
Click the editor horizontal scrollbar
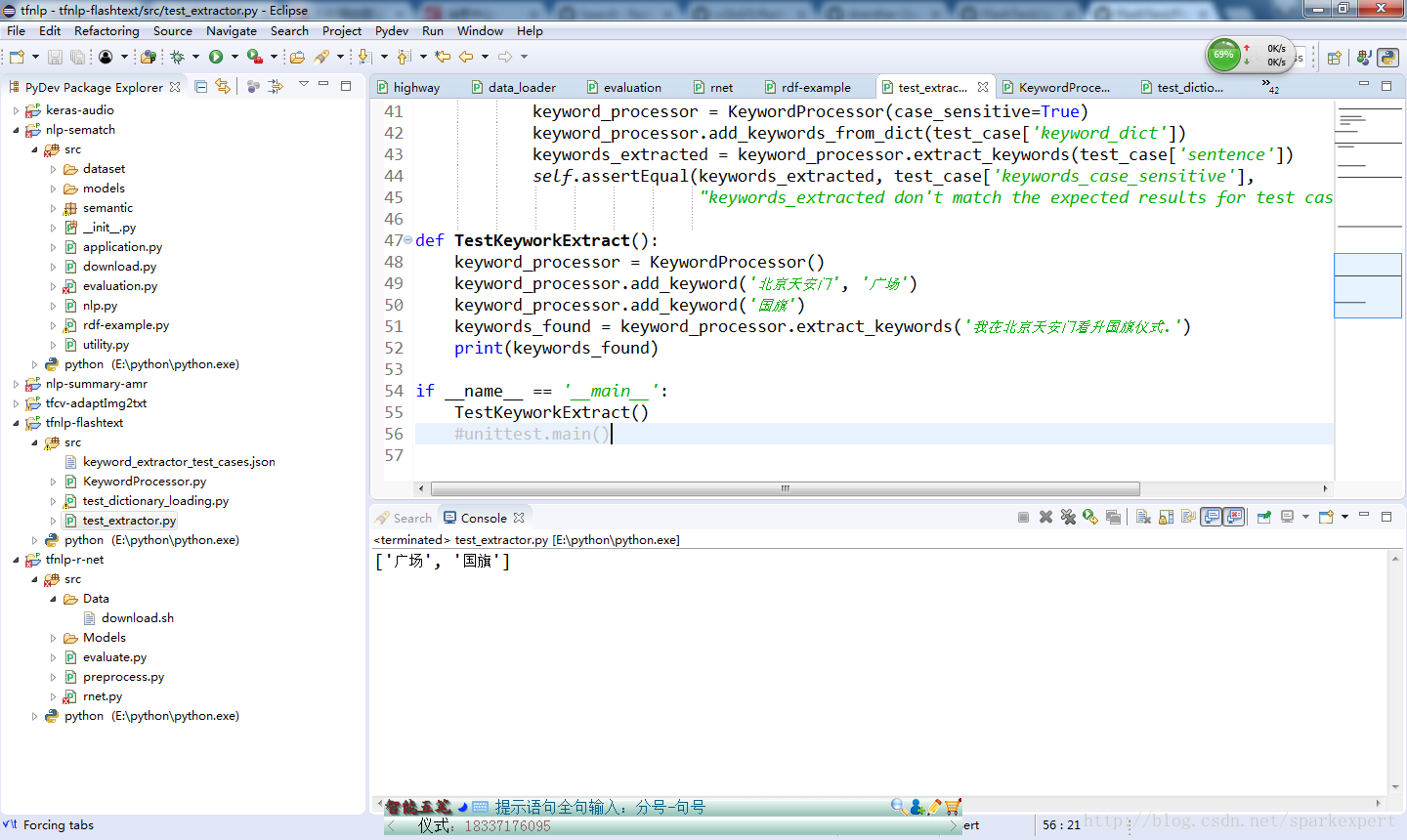[785, 488]
